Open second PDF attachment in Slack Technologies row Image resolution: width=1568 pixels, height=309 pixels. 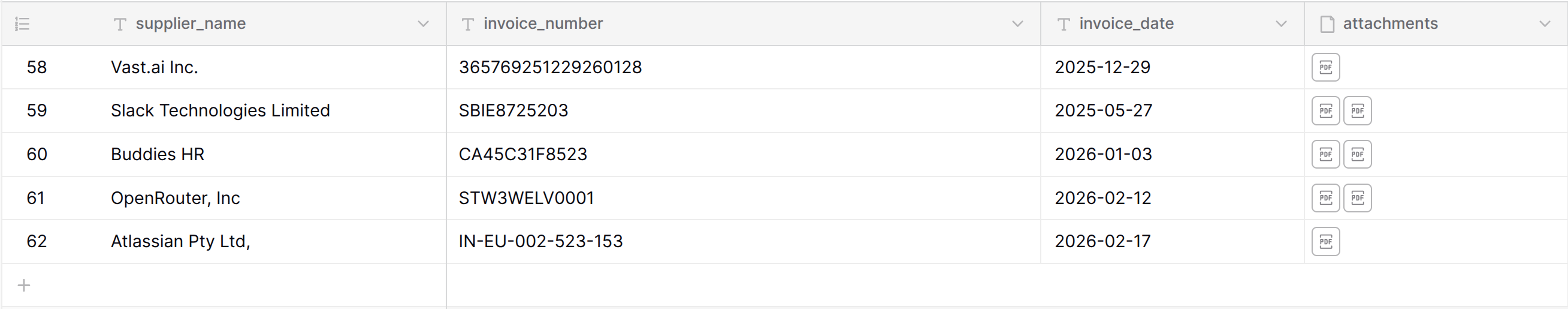point(1356,111)
